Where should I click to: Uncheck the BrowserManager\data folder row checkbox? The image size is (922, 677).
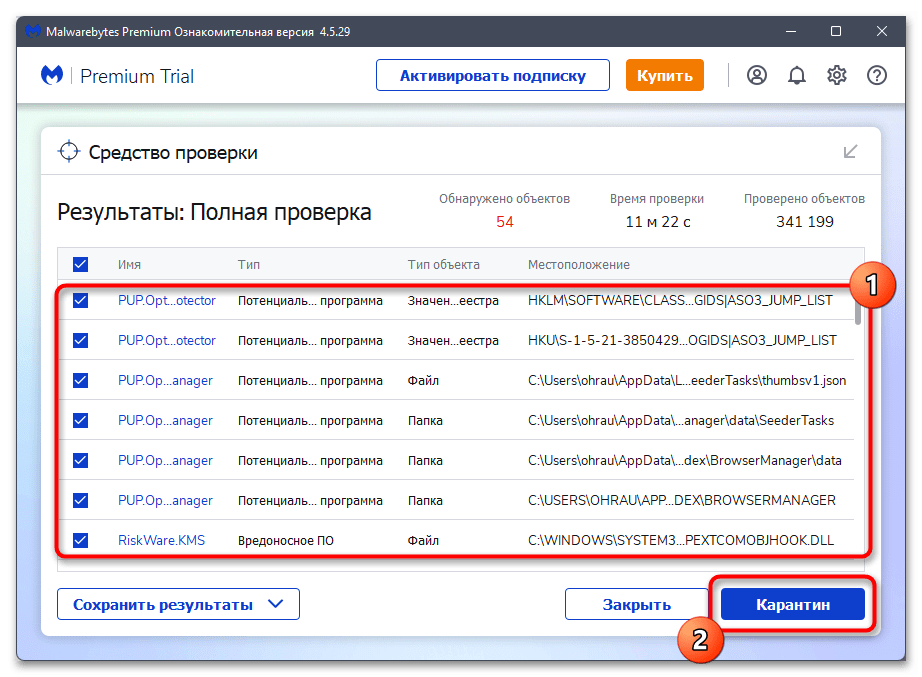(81, 461)
